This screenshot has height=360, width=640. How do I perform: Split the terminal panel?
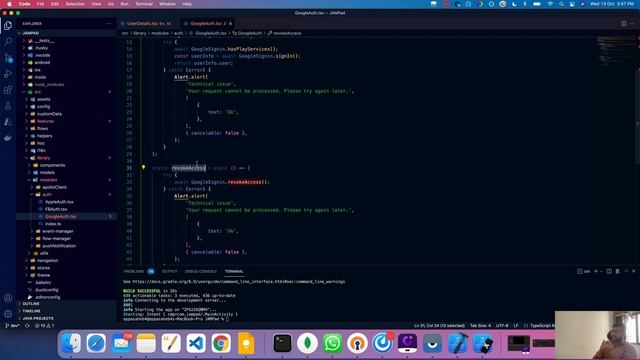609,271
